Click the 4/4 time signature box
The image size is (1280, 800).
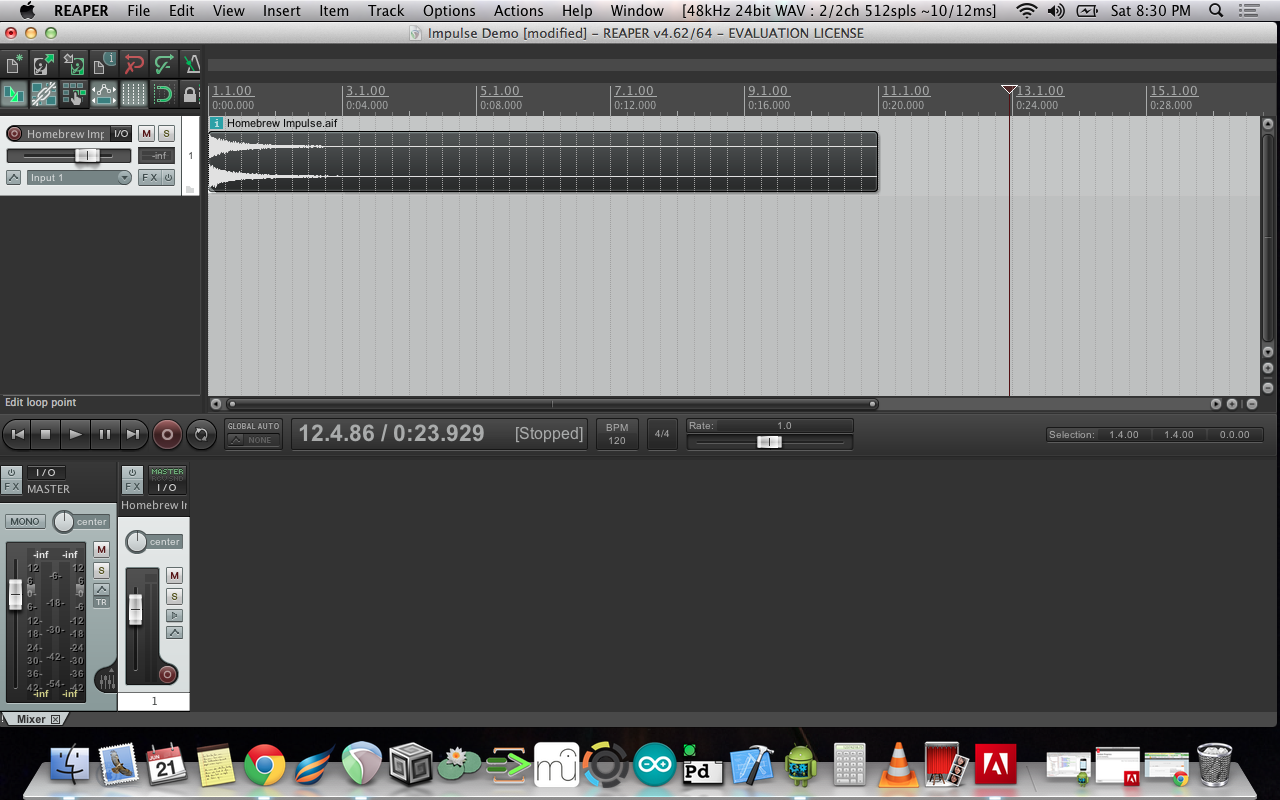tap(662, 434)
